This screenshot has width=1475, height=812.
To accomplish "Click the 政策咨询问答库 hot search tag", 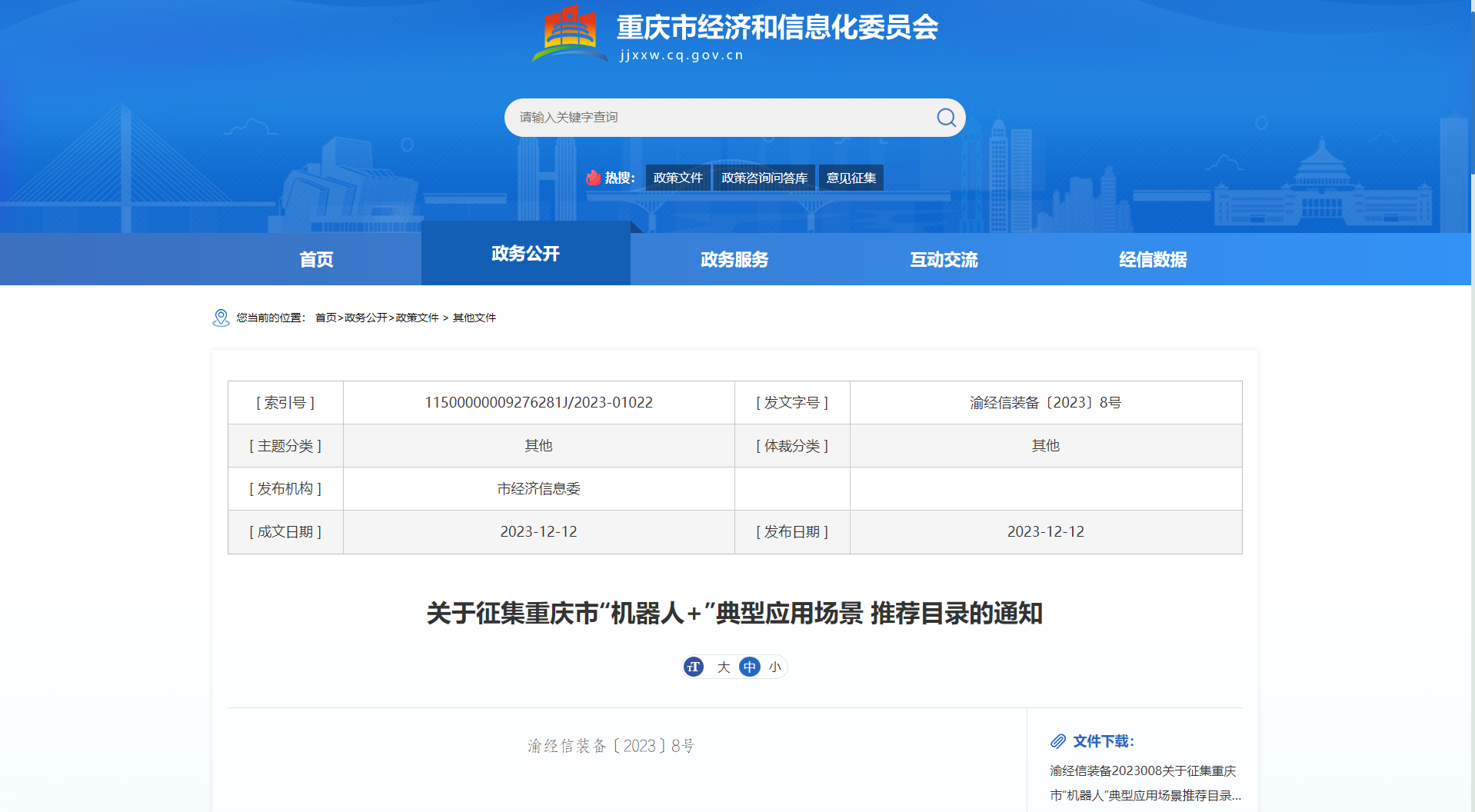I will [764, 178].
